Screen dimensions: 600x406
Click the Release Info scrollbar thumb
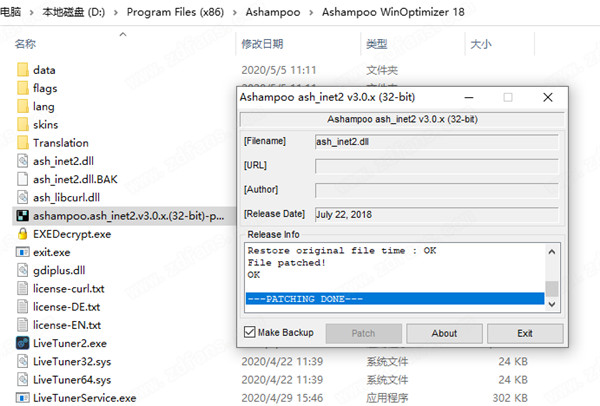tap(551, 289)
